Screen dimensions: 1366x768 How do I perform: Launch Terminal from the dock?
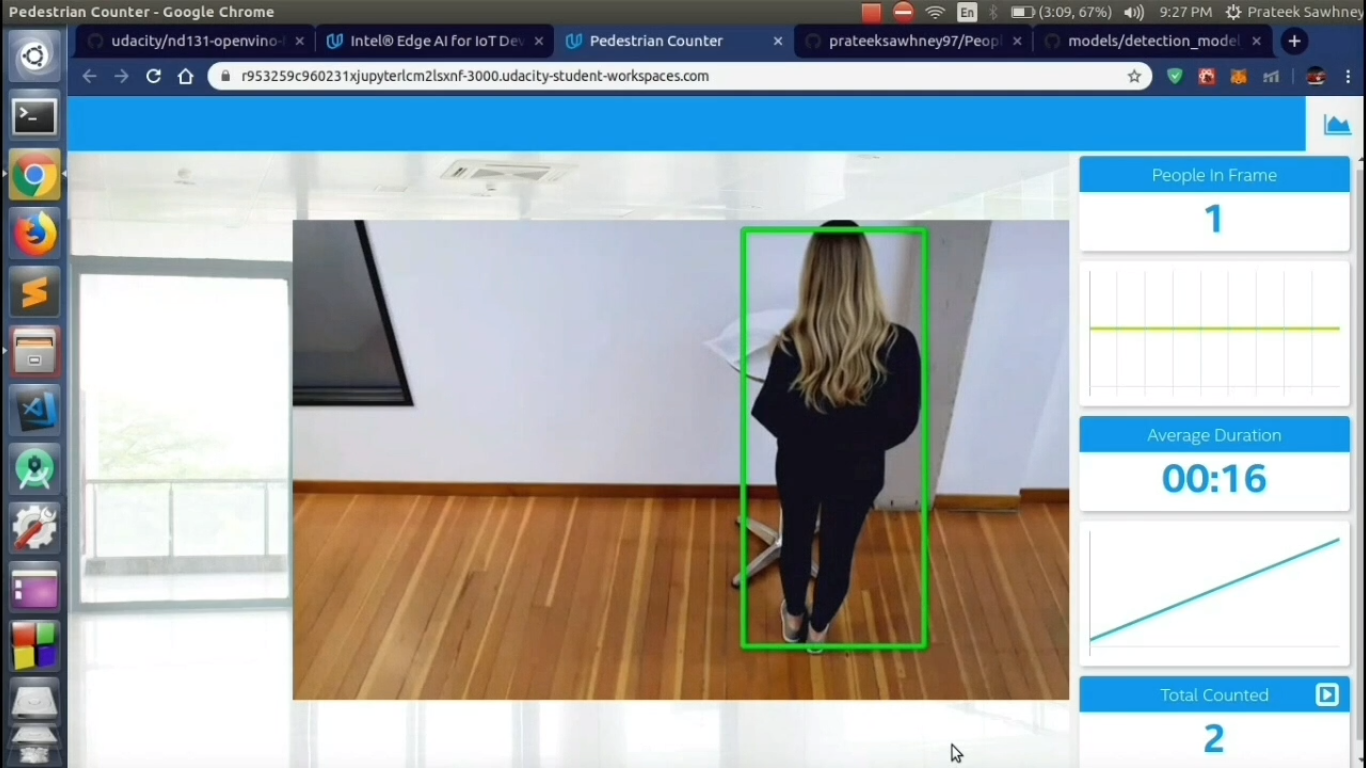(34, 117)
